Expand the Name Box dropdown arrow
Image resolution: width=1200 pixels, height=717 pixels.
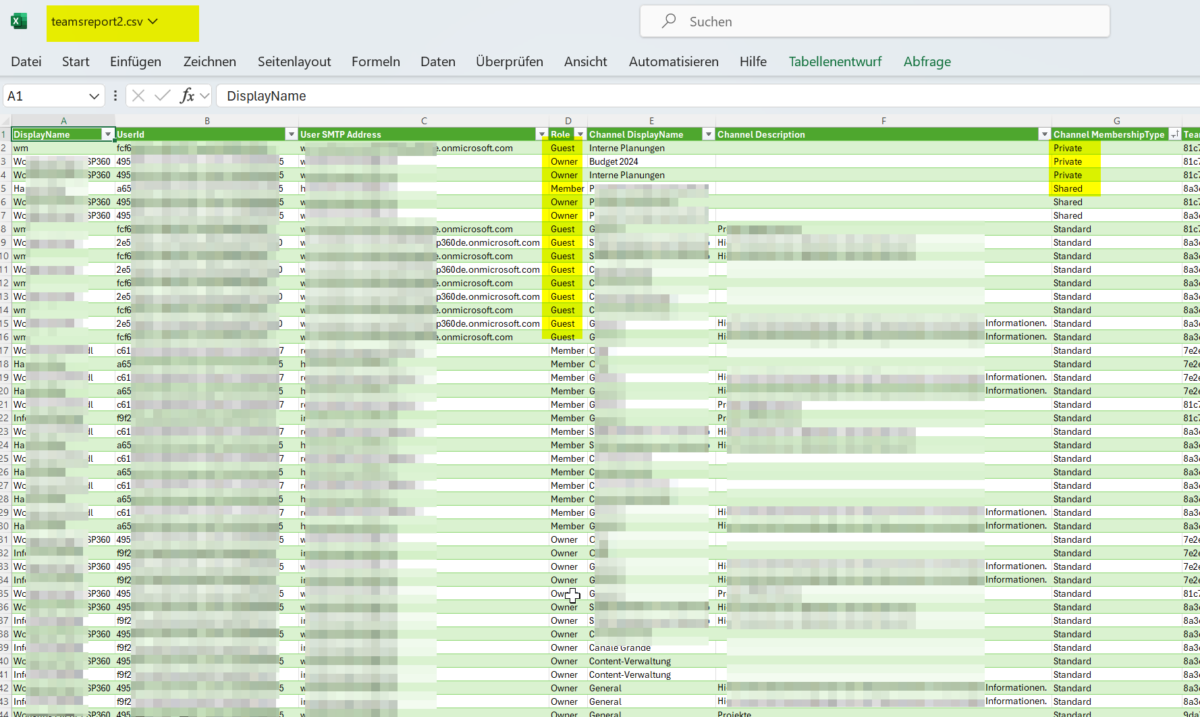pos(94,96)
